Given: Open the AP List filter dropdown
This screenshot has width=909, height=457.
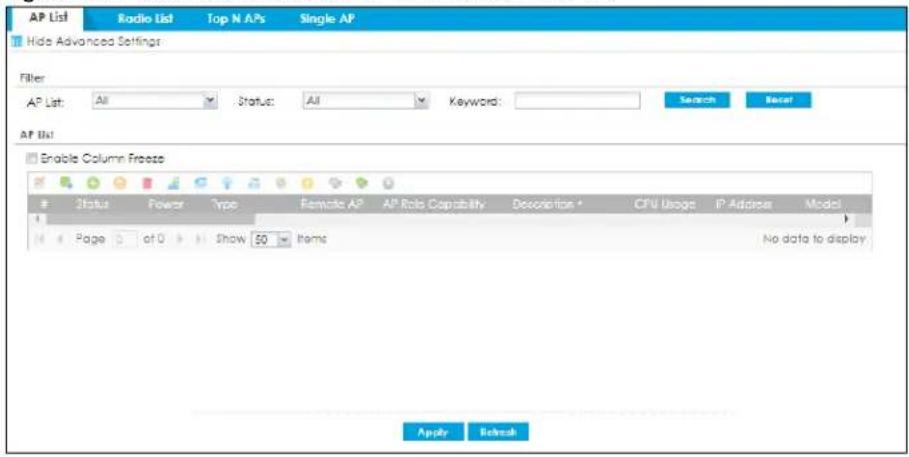Looking at the screenshot, I should click(155, 101).
